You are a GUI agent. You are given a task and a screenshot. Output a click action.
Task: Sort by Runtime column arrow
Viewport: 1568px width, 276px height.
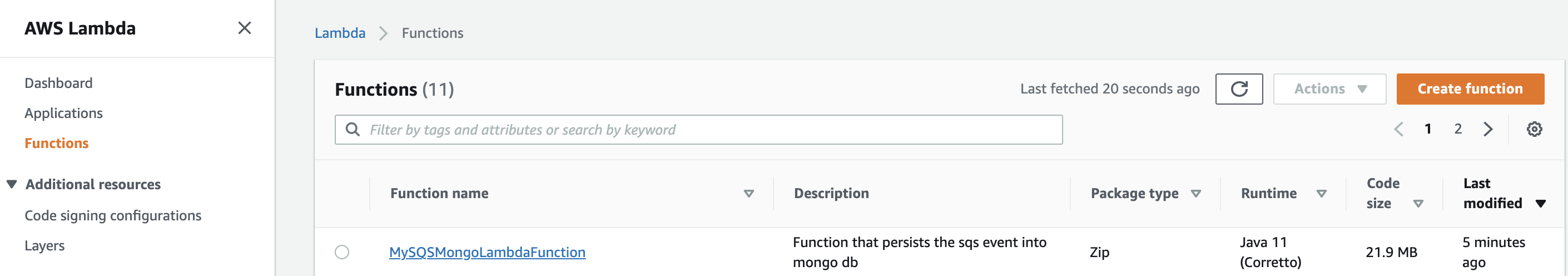pos(1321,194)
